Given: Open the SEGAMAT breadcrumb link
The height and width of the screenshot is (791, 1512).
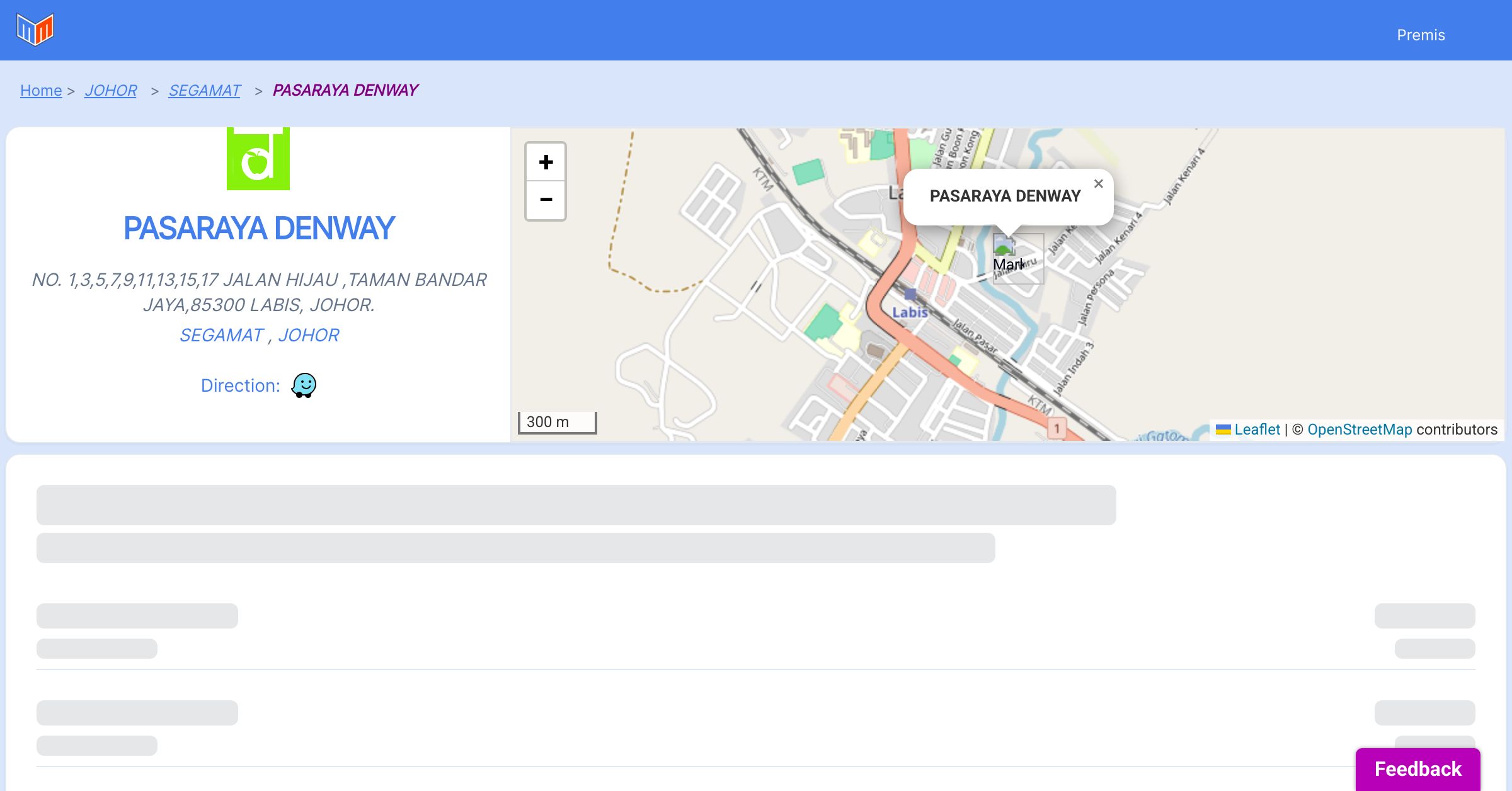Looking at the screenshot, I should tap(204, 91).
